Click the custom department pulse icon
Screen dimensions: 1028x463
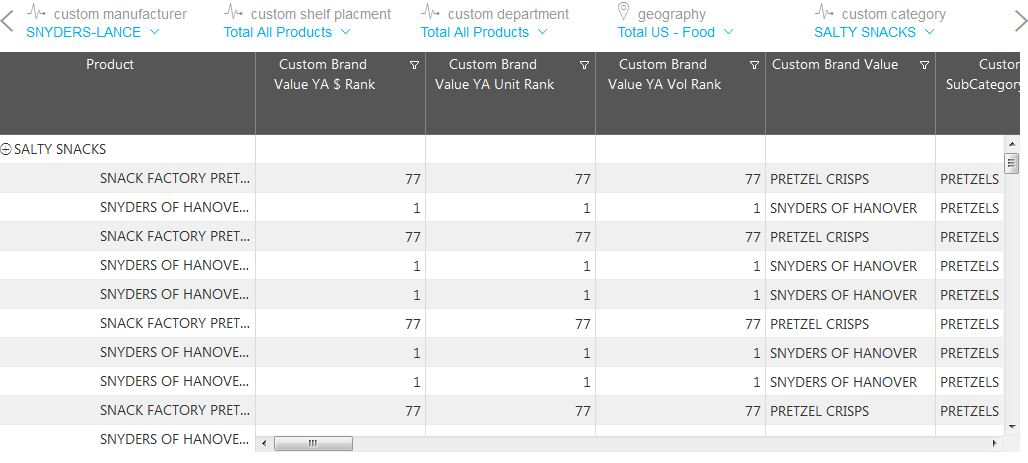[x=430, y=12]
